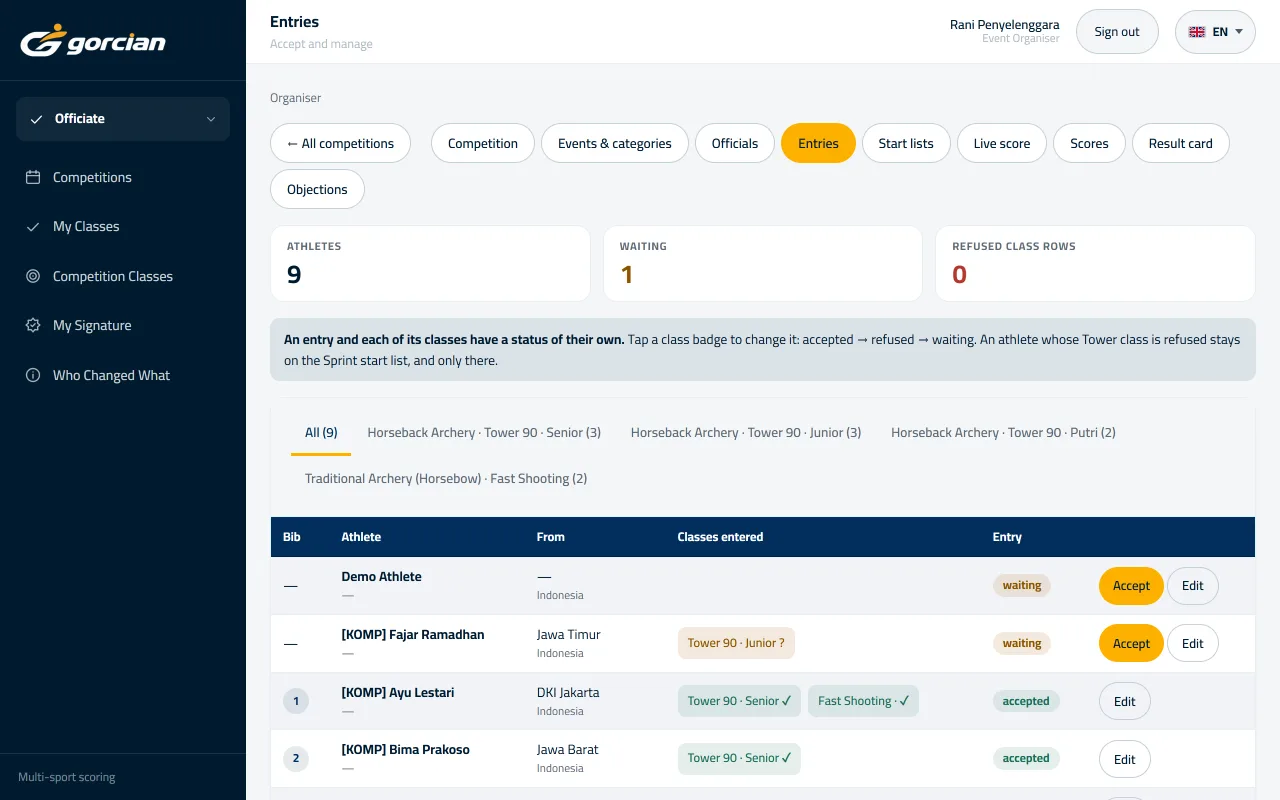The height and width of the screenshot is (800, 1280).
Task: Click the calendar icon beside Competitions
Action: [33, 177]
